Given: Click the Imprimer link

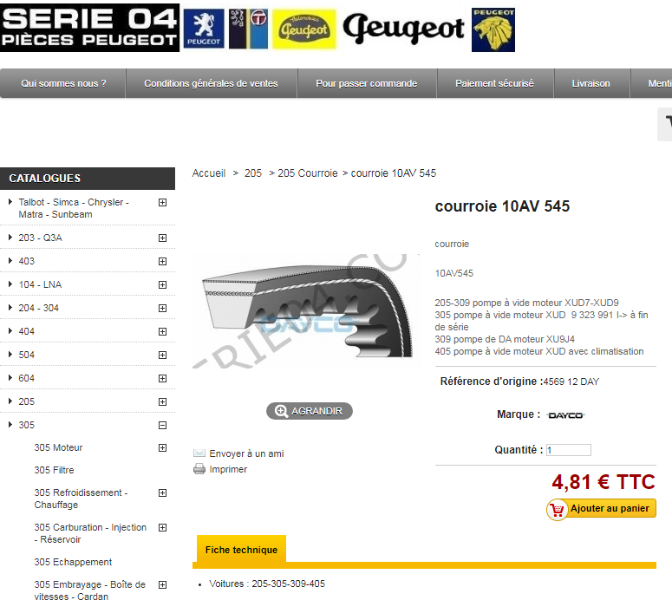Looking at the screenshot, I should pyautogui.click(x=228, y=469).
